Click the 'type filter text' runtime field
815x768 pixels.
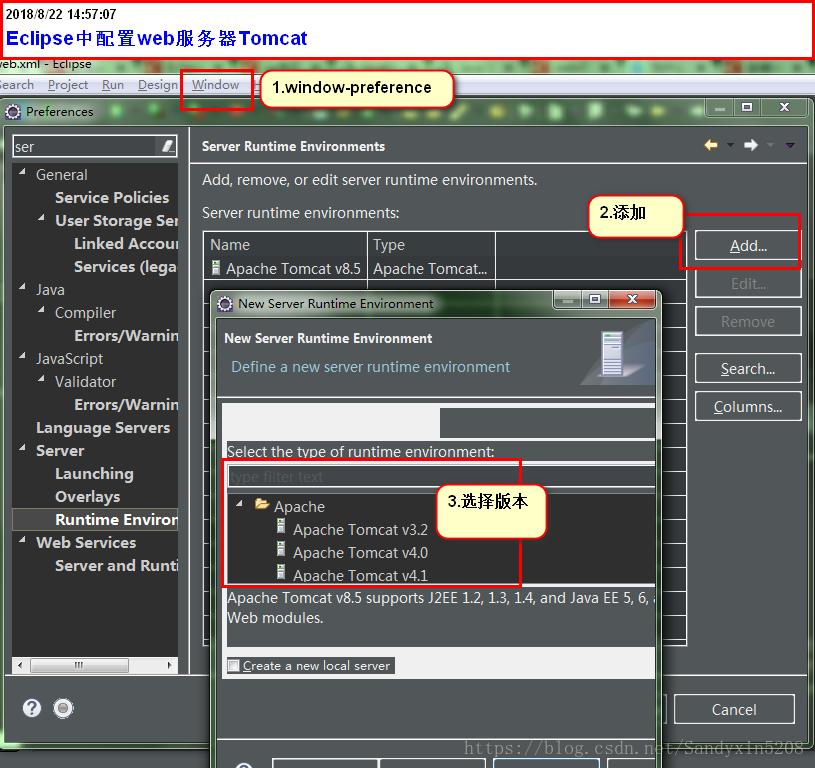pos(441,476)
